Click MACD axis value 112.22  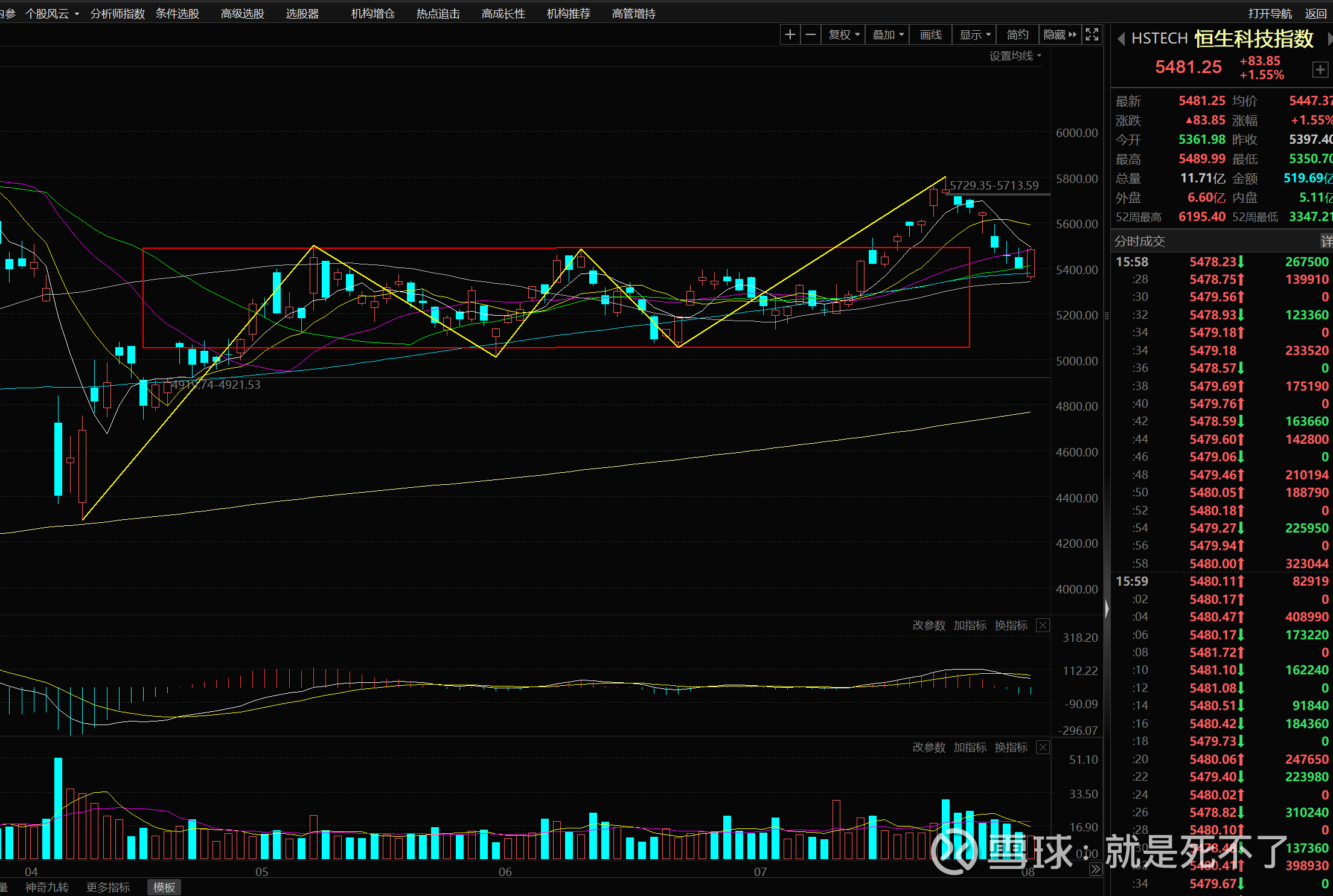pos(1081,671)
